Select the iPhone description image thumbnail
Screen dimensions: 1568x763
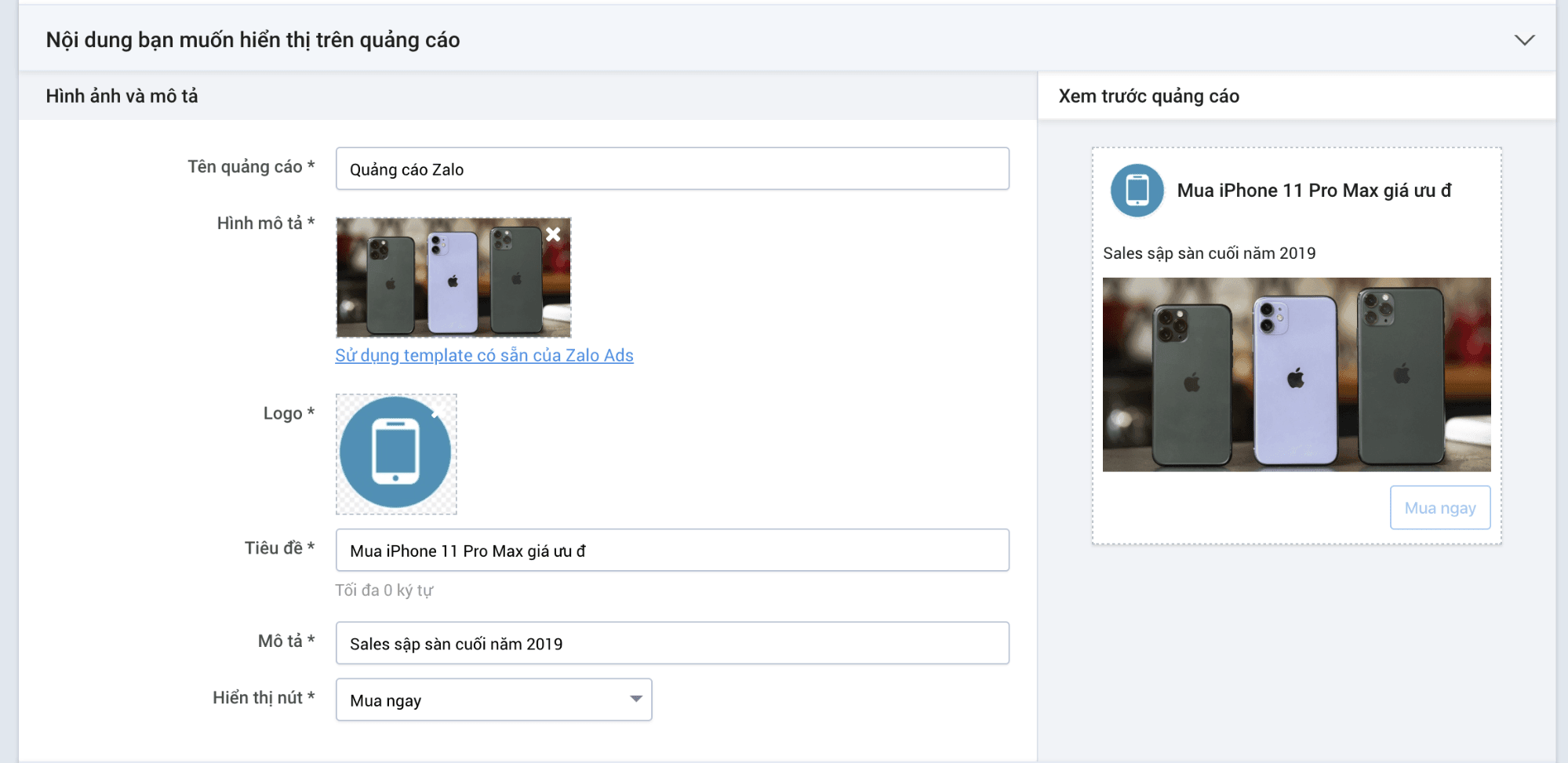[x=453, y=278]
